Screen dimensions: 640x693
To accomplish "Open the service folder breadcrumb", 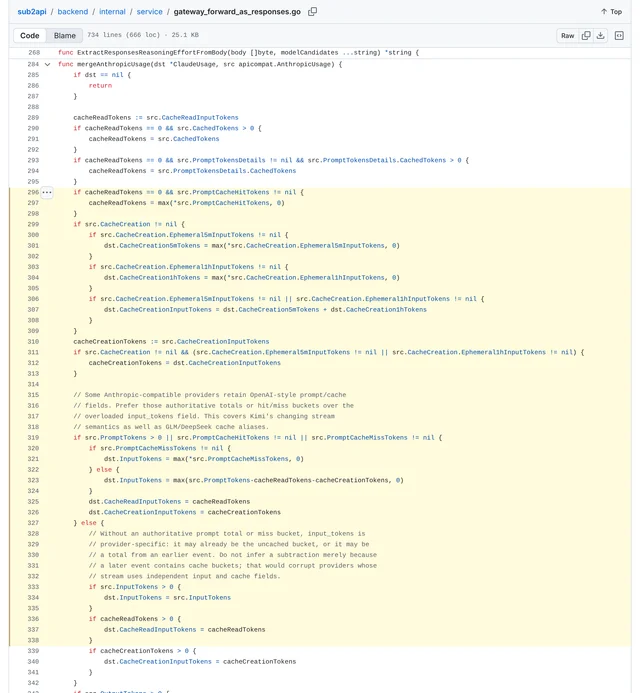I will (149, 11).
